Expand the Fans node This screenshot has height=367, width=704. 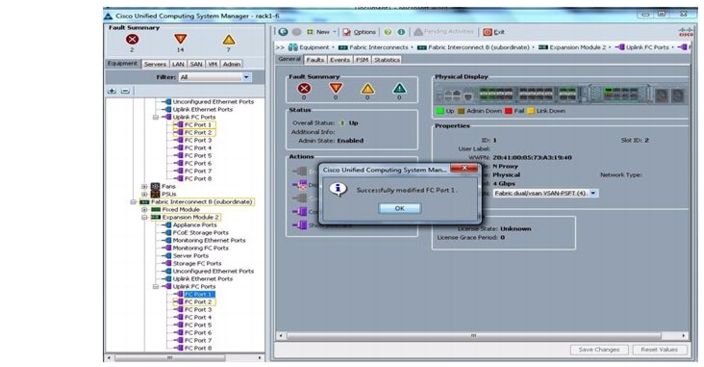[144, 186]
